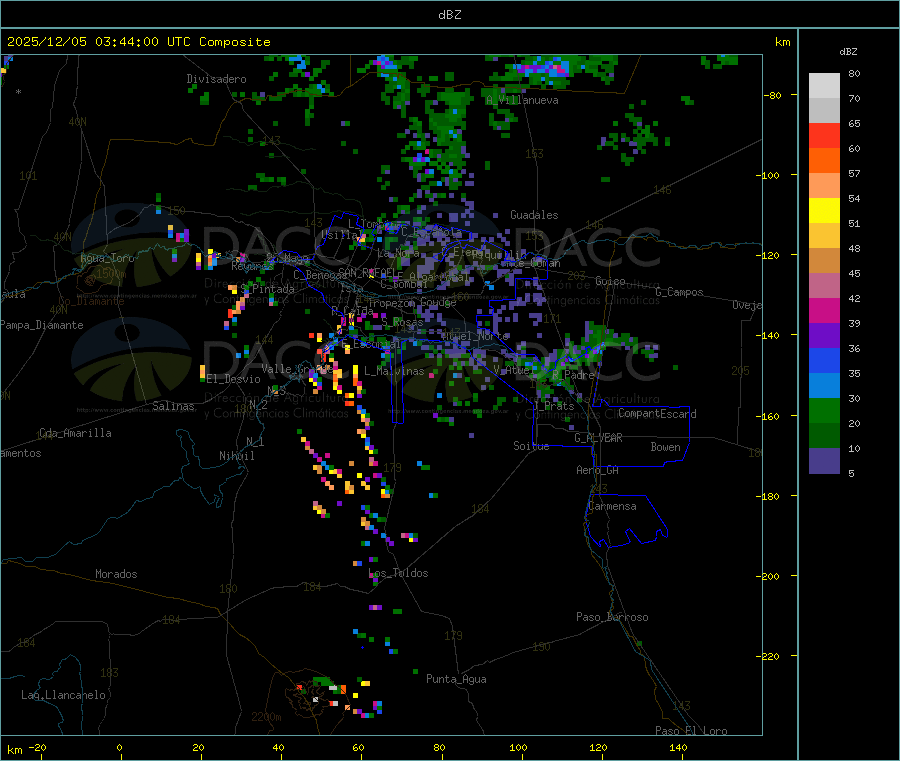Viewport: 900px width, 761px height.
Task: Click the 'A_Villanueva' map label
Action: click(x=522, y=100)
